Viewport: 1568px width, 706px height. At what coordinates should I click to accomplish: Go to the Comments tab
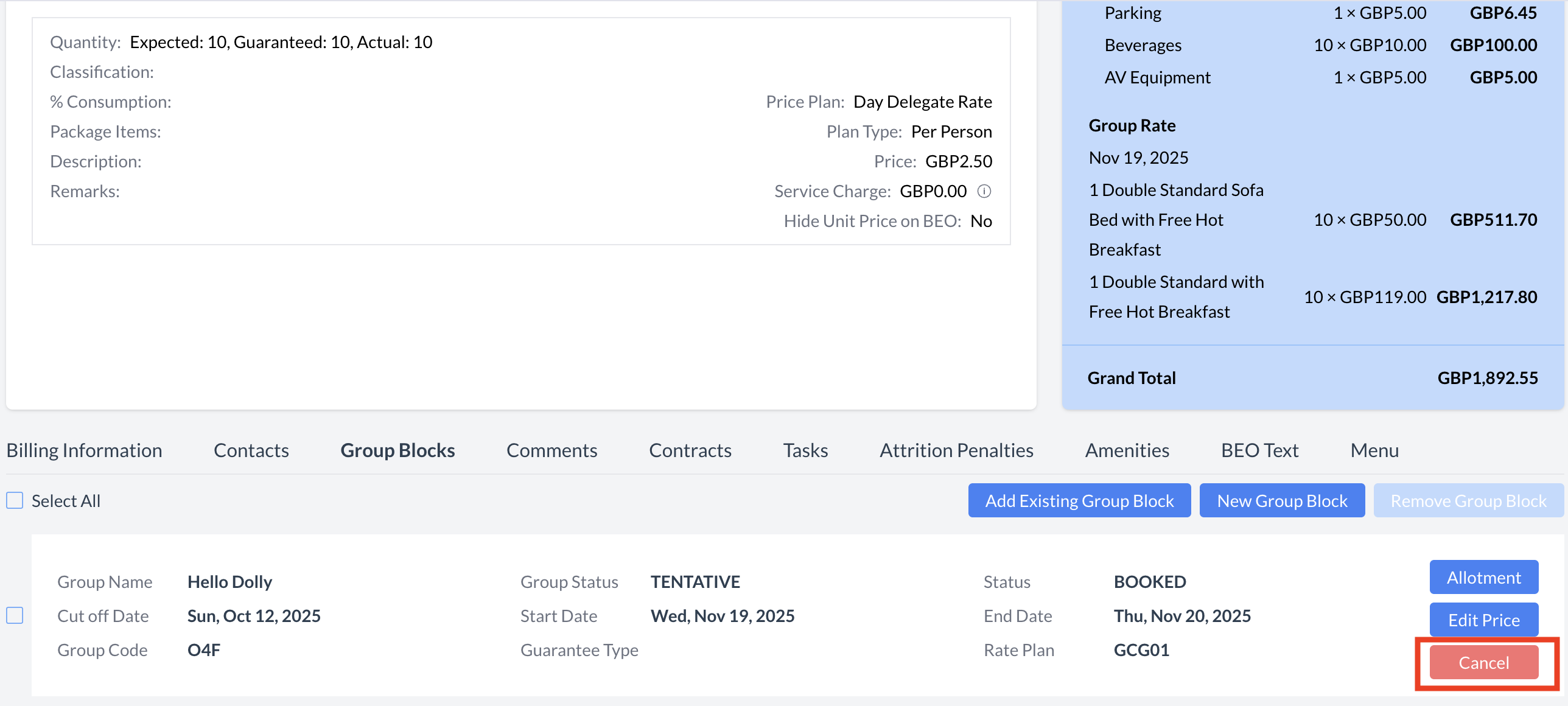coord(551,450)
